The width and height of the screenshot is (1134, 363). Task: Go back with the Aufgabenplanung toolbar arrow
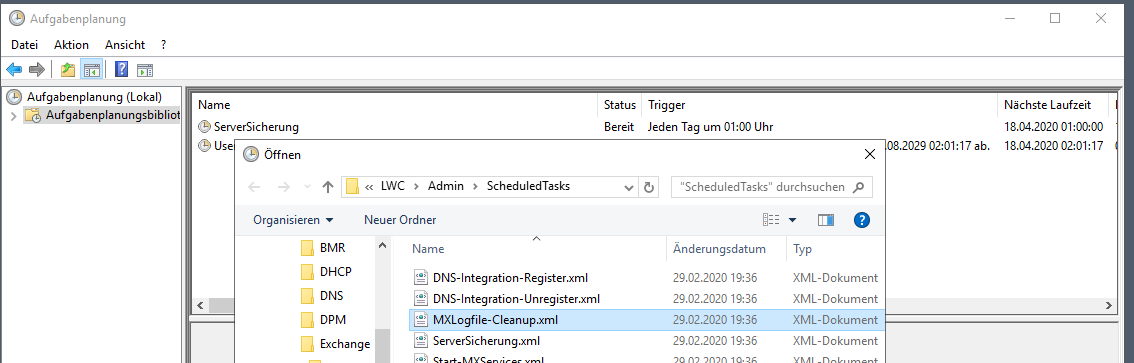[x=14, y=70]
